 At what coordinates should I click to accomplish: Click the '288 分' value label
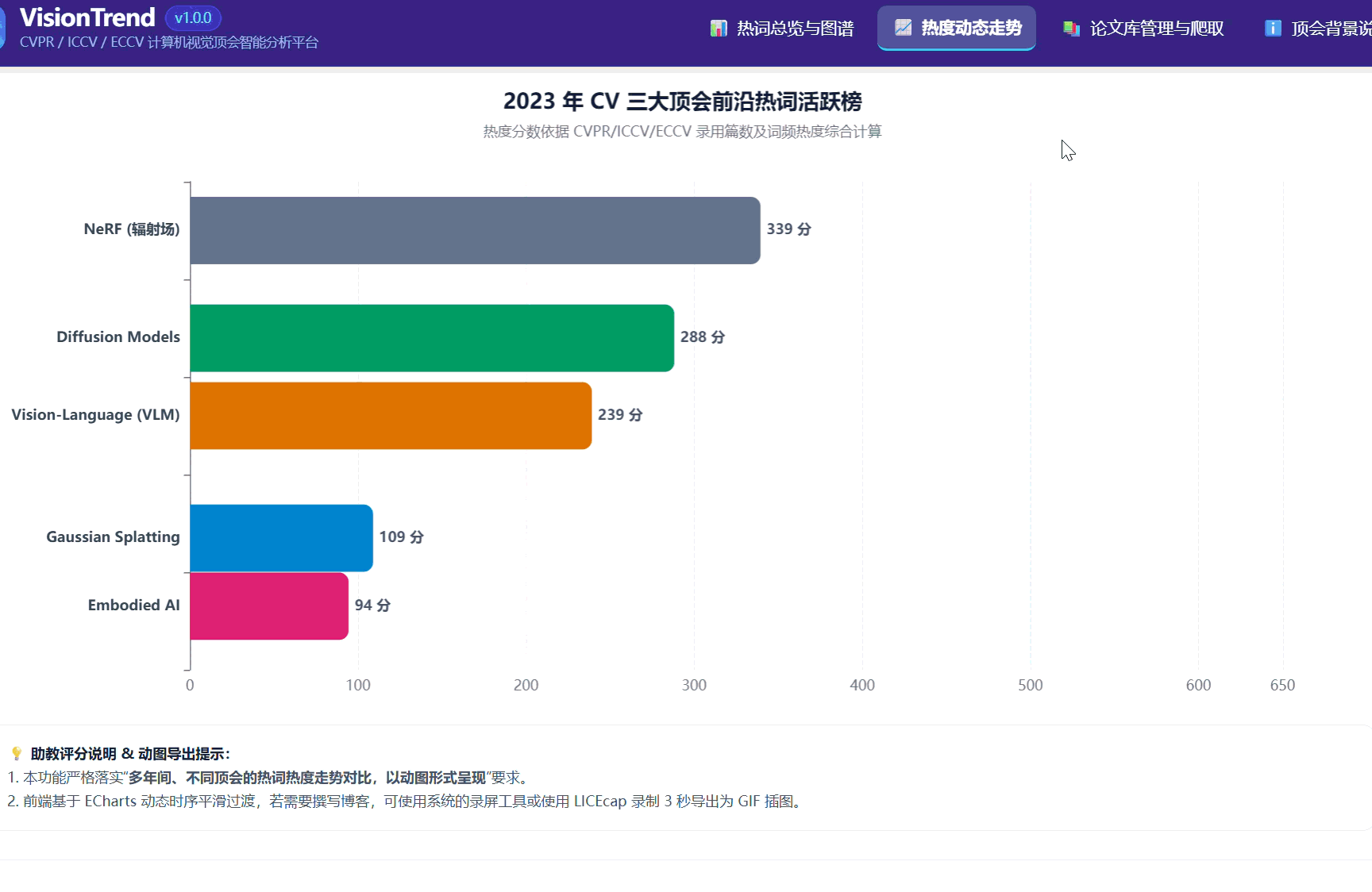(703, 336)
